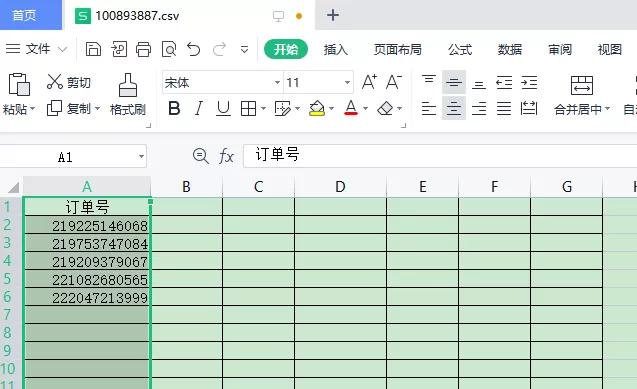Image resolution: width=637 pixels, height=389 pixels.
Task: Select cell containing 221082680565
Action: click(x=87, y=280)
